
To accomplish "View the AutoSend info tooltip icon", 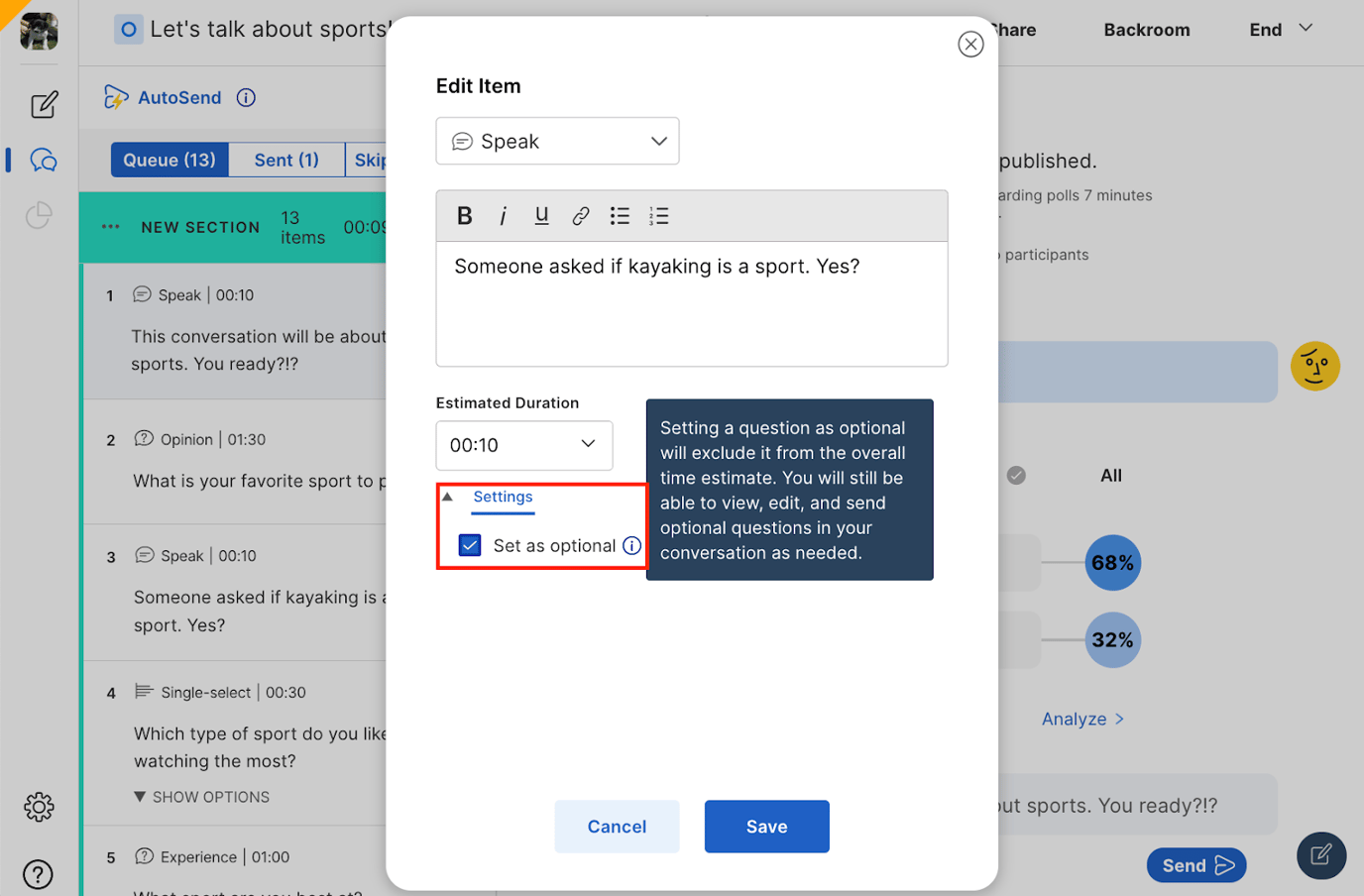I will click(245, 97).
